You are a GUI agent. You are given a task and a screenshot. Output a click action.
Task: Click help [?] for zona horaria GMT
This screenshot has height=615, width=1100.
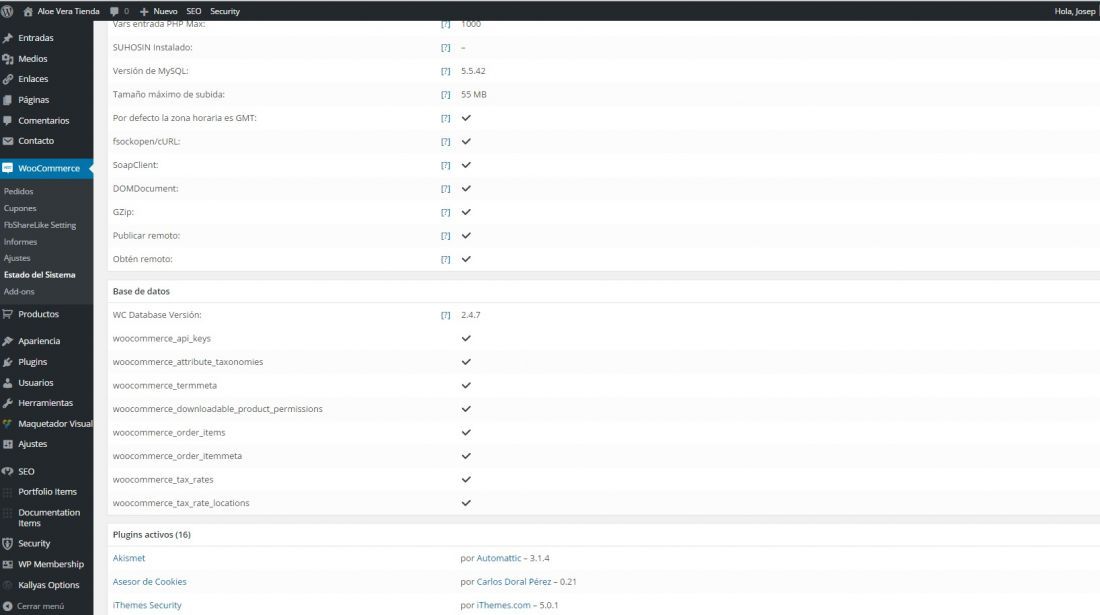coord(445,119)
